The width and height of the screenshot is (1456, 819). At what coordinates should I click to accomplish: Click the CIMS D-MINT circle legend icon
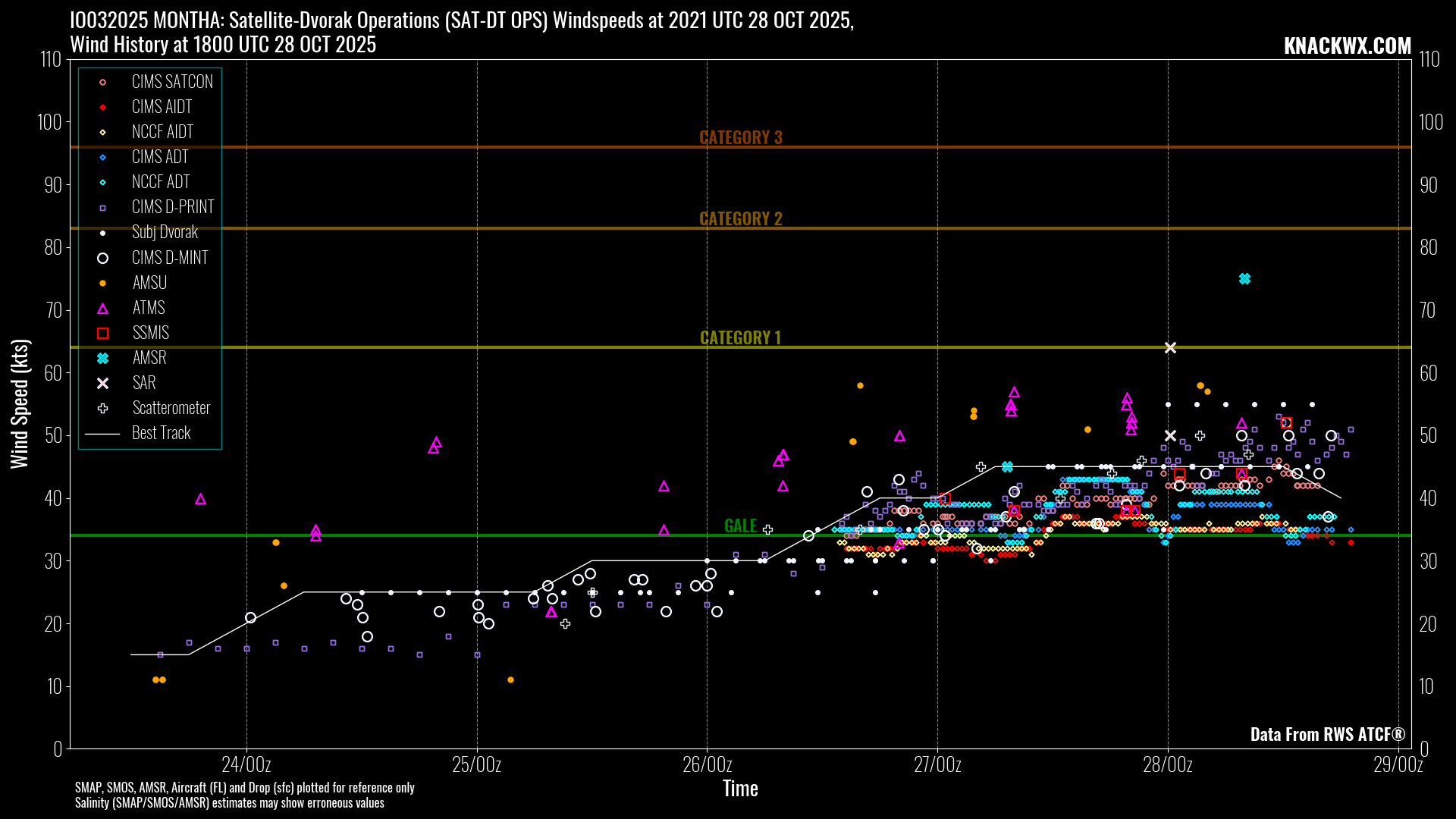103,258
